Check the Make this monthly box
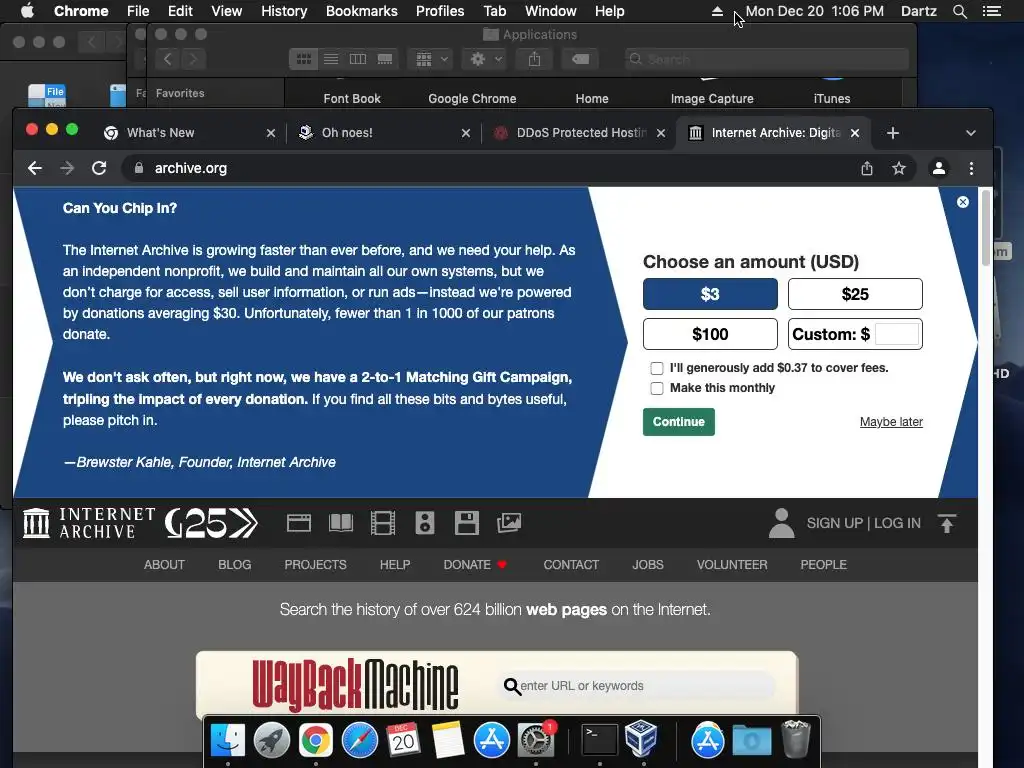The height and width of the screenshot is (768, 1024). pyautogui.click(x=657, y=389)
